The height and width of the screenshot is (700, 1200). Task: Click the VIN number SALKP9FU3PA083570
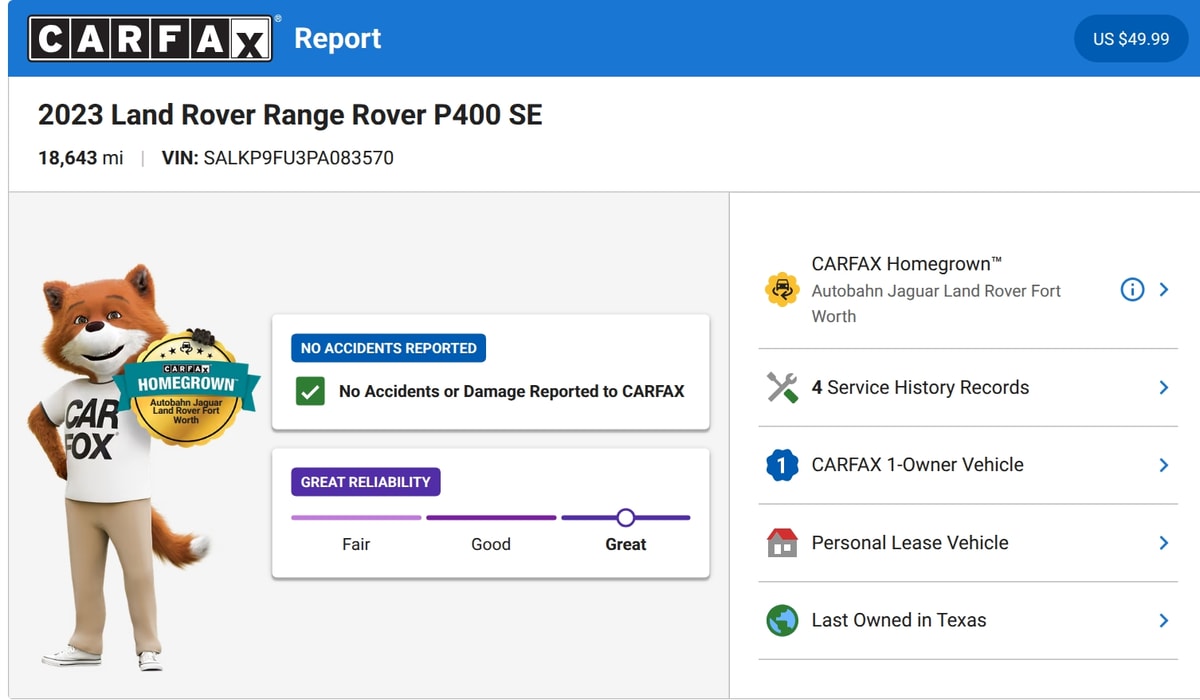pyautogui.click(x=298, y=158)
